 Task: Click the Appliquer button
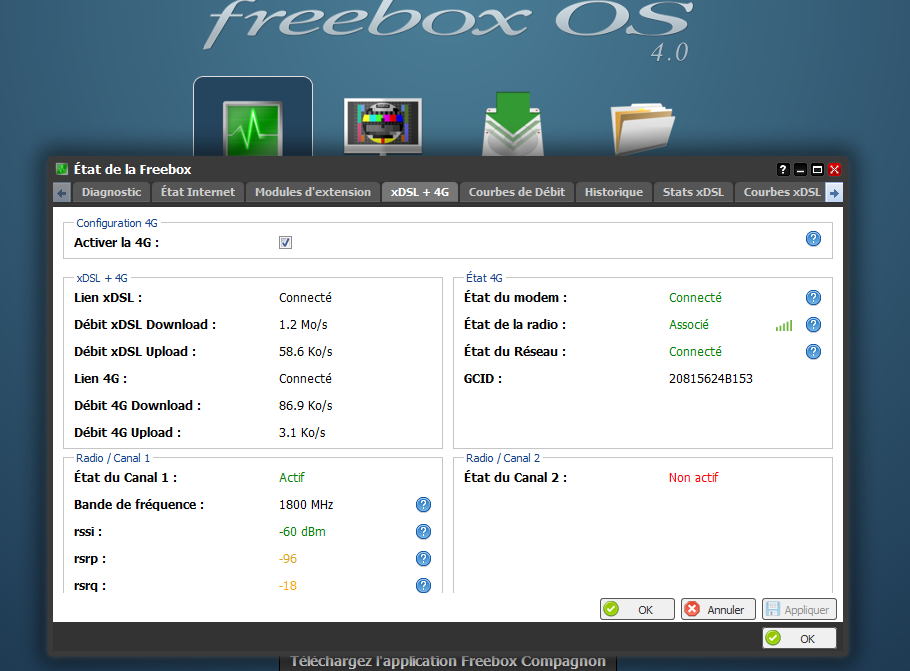pyautogui.click(x=799, y=609)
